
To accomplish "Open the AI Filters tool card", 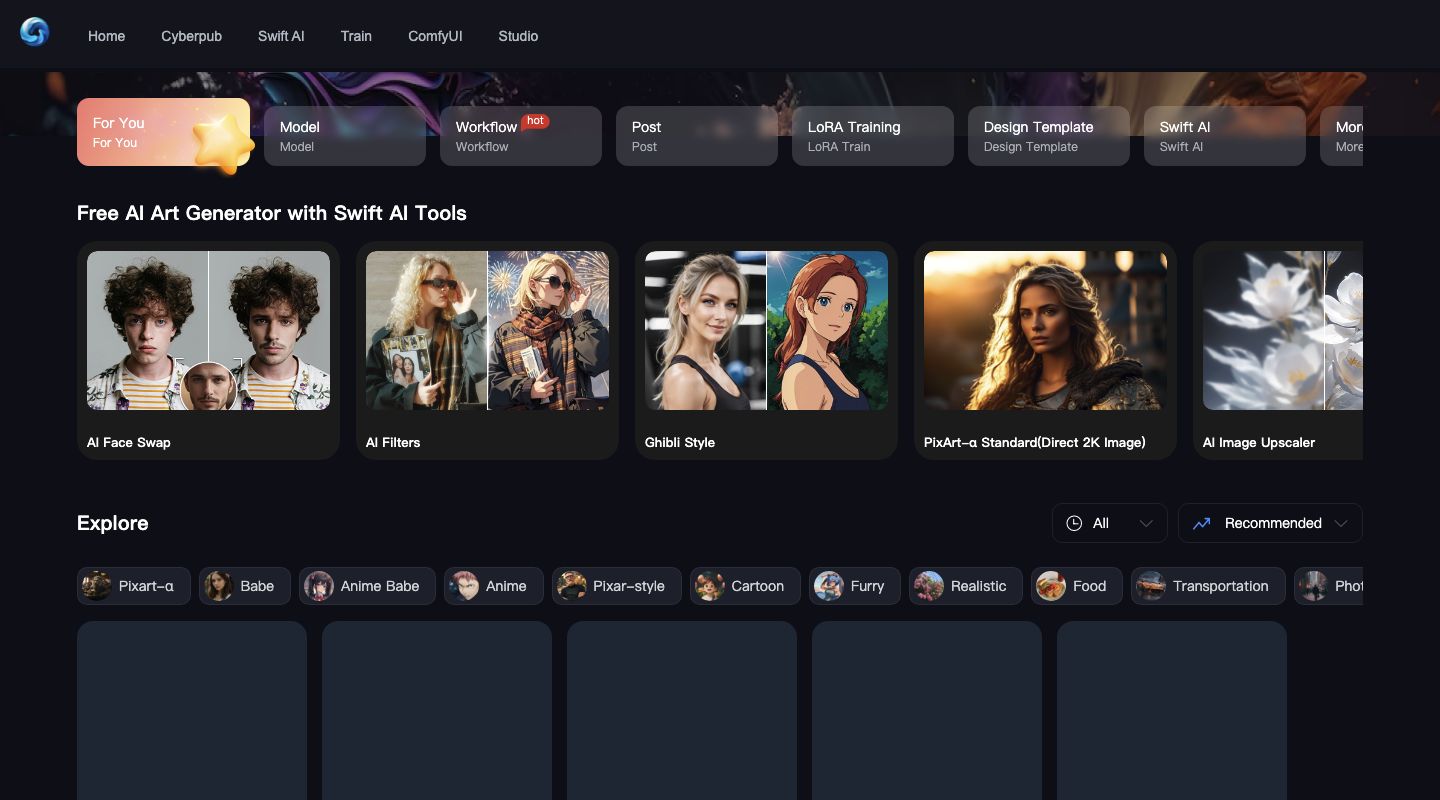I will pos(487,350).
